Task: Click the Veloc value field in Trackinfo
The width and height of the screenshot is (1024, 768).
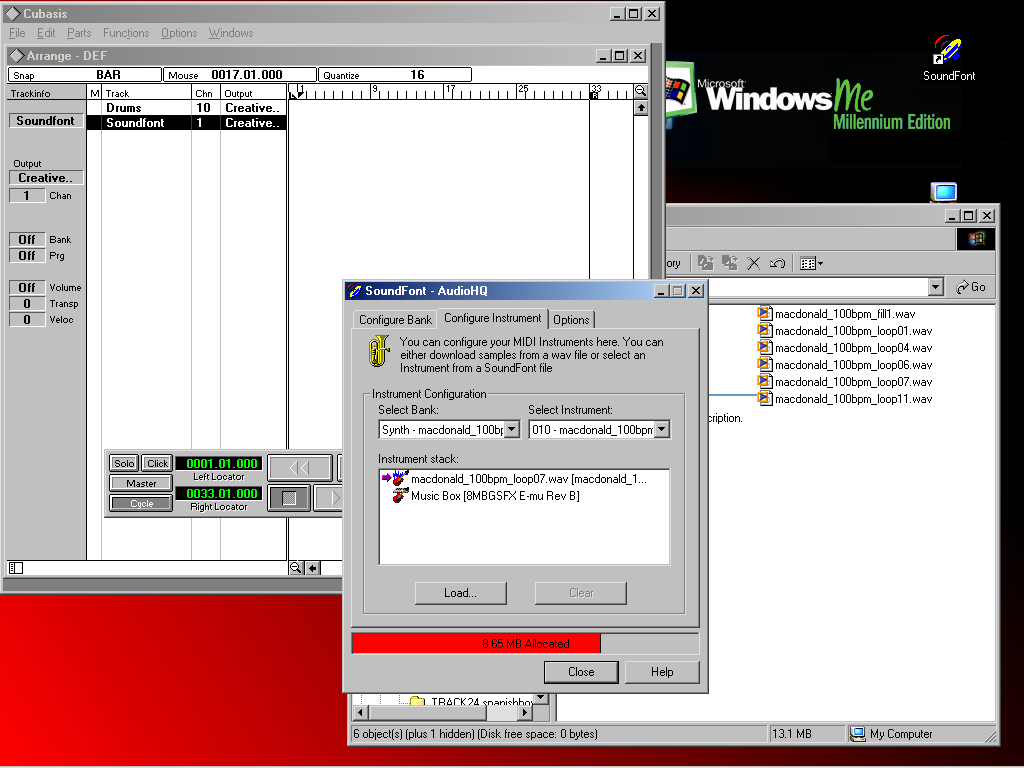Action: click(27, 319)
